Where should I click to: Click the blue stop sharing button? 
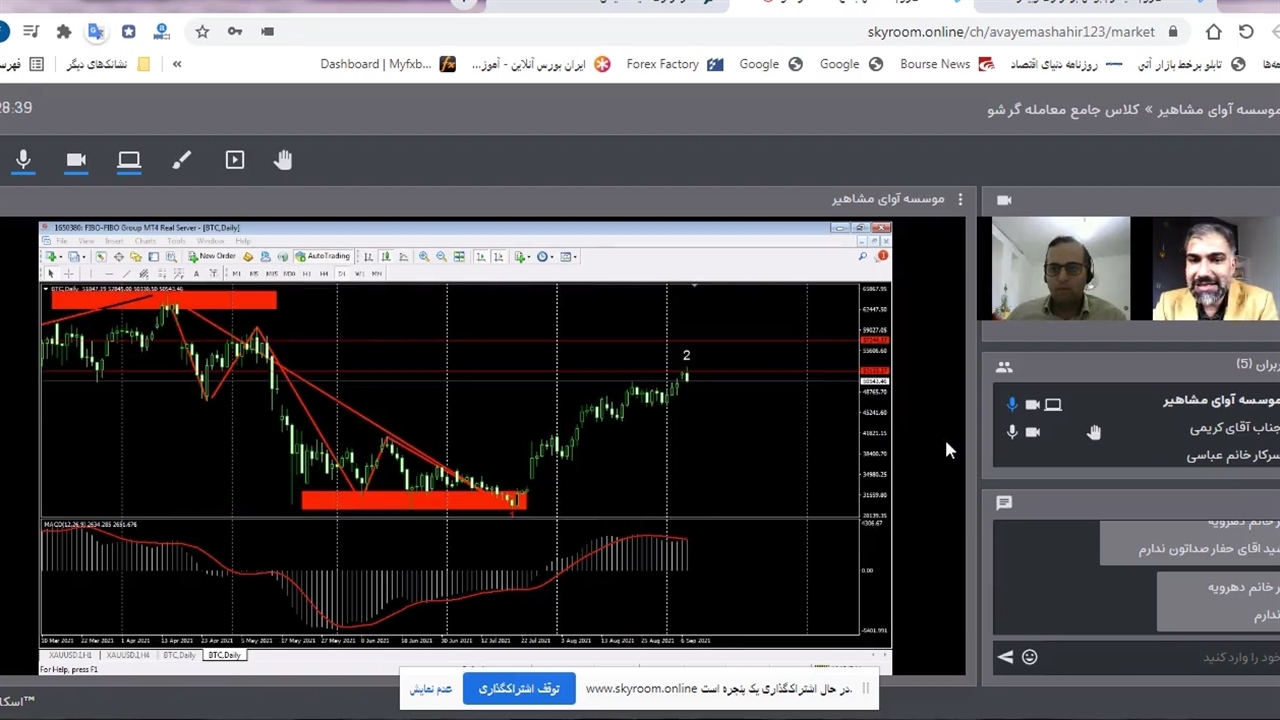(x=518, y=688)
